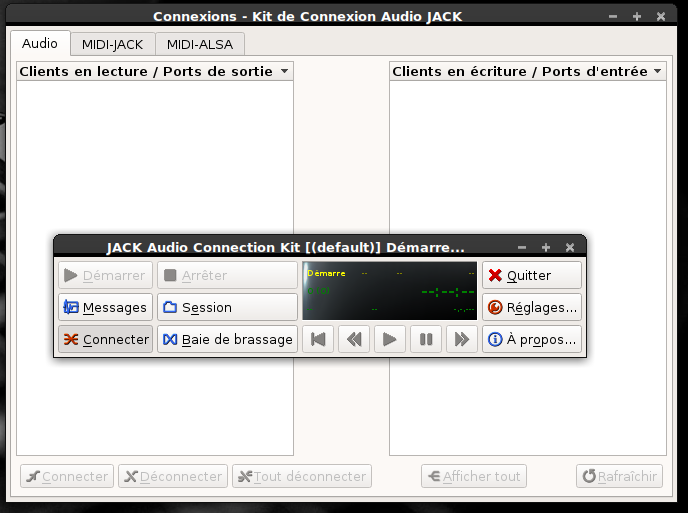Click the Rafraîchir refresh button
This screenshot has height=513, width=688.
pyautogui.click(x=620, y=476)
